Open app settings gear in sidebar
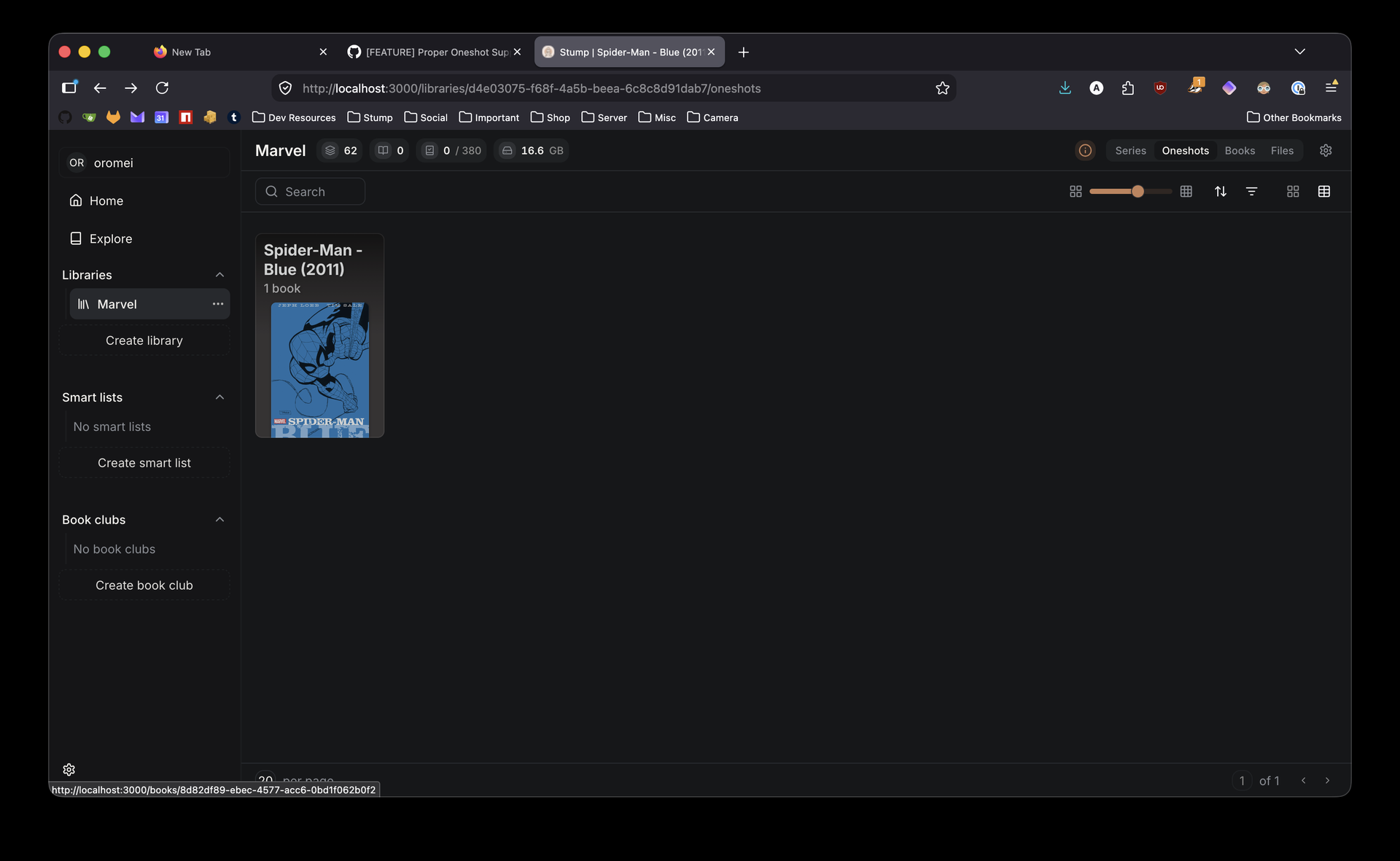Image resolution: width=1400 pixels, height=861 pixels. (x=69, y=769)
